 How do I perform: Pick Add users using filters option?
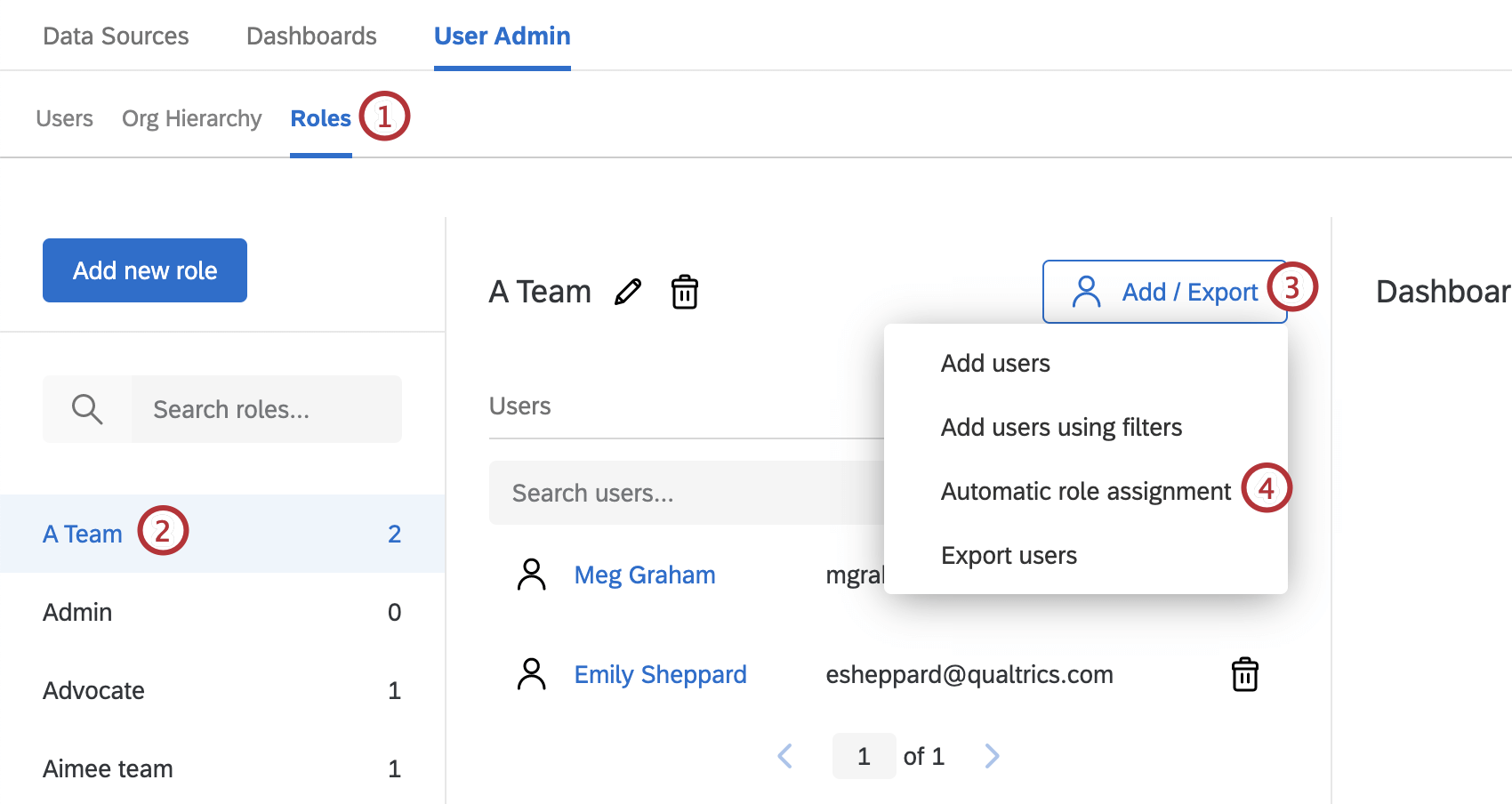(1060, 427)
